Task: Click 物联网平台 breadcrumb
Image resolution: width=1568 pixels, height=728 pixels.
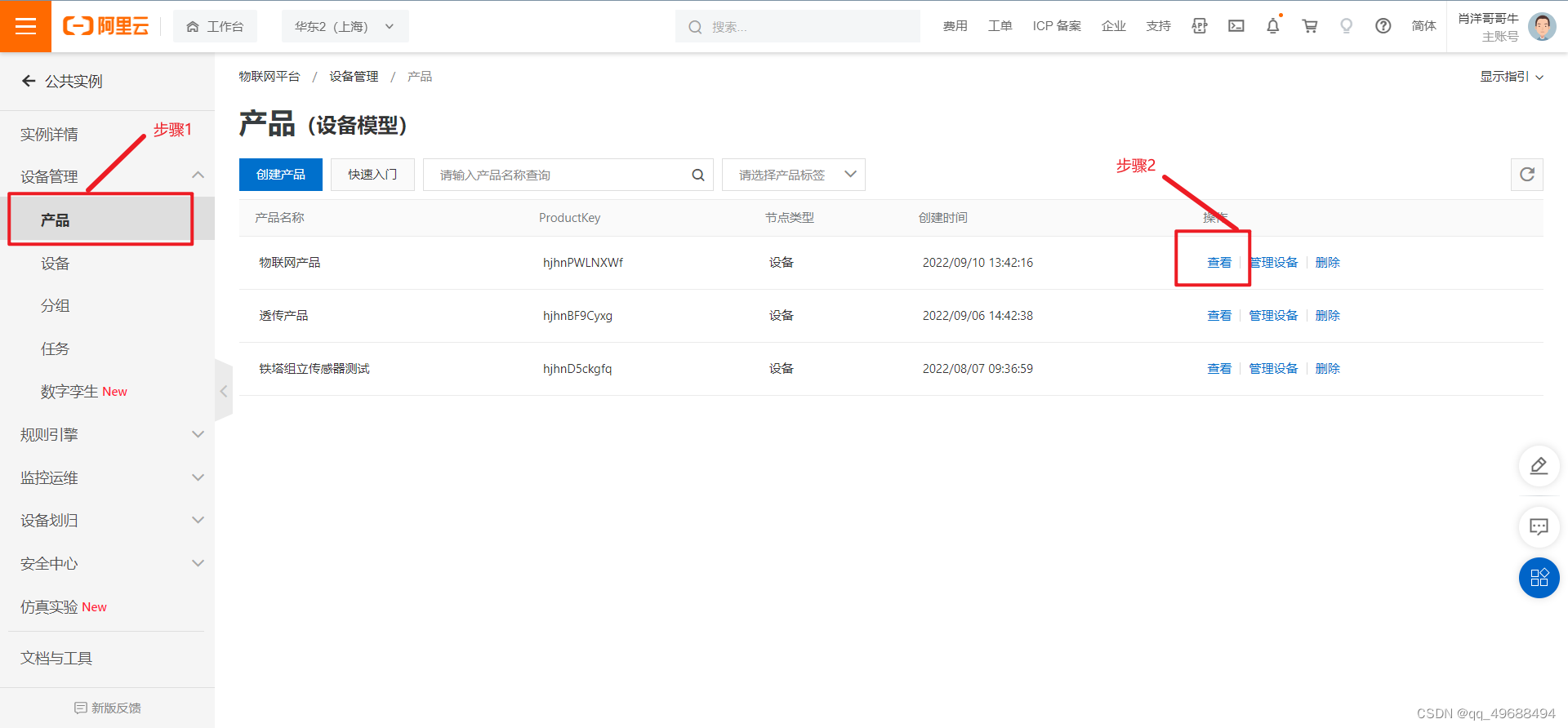Action: pyautogui.click(x=269, y=77)
